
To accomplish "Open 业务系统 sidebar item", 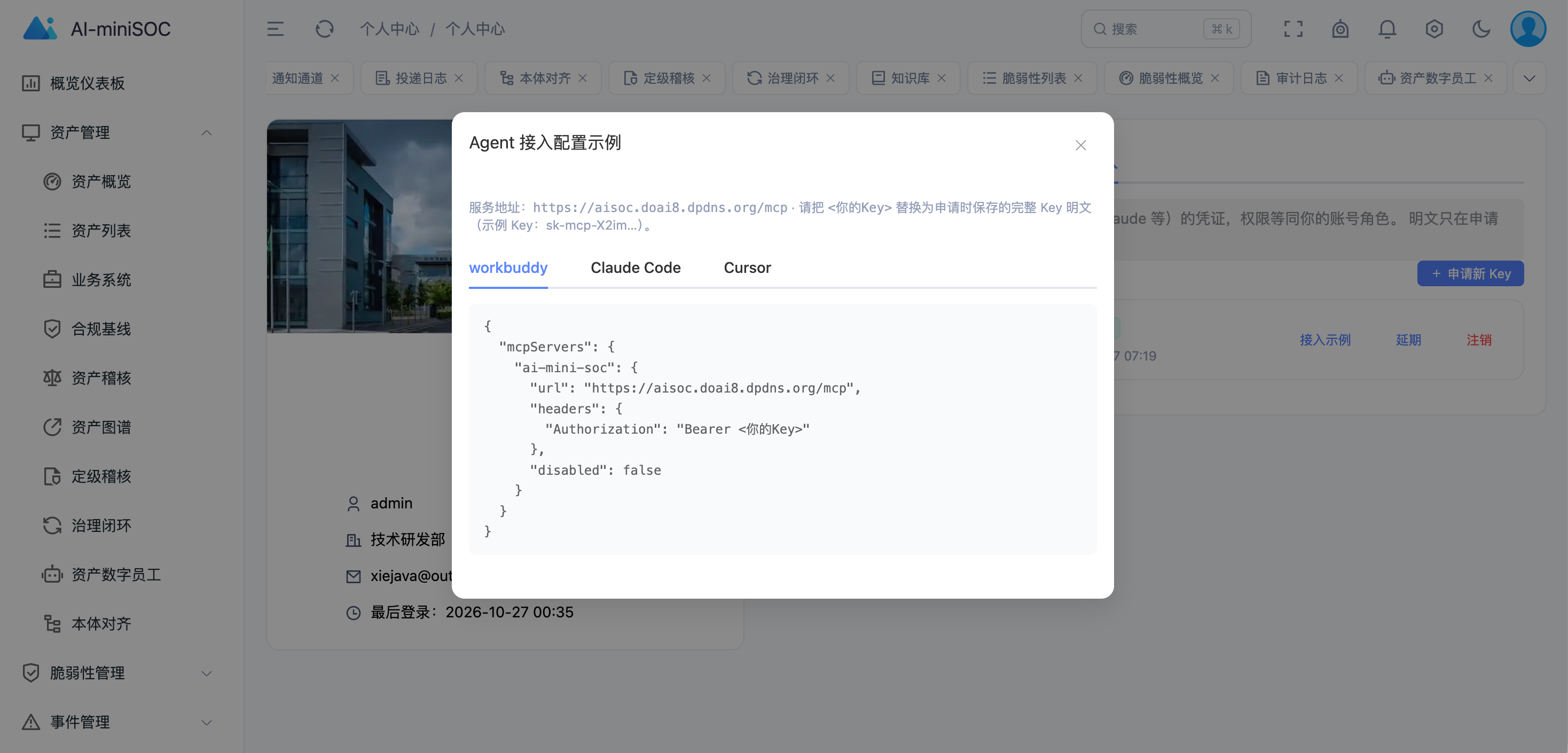I will (101, 279).
